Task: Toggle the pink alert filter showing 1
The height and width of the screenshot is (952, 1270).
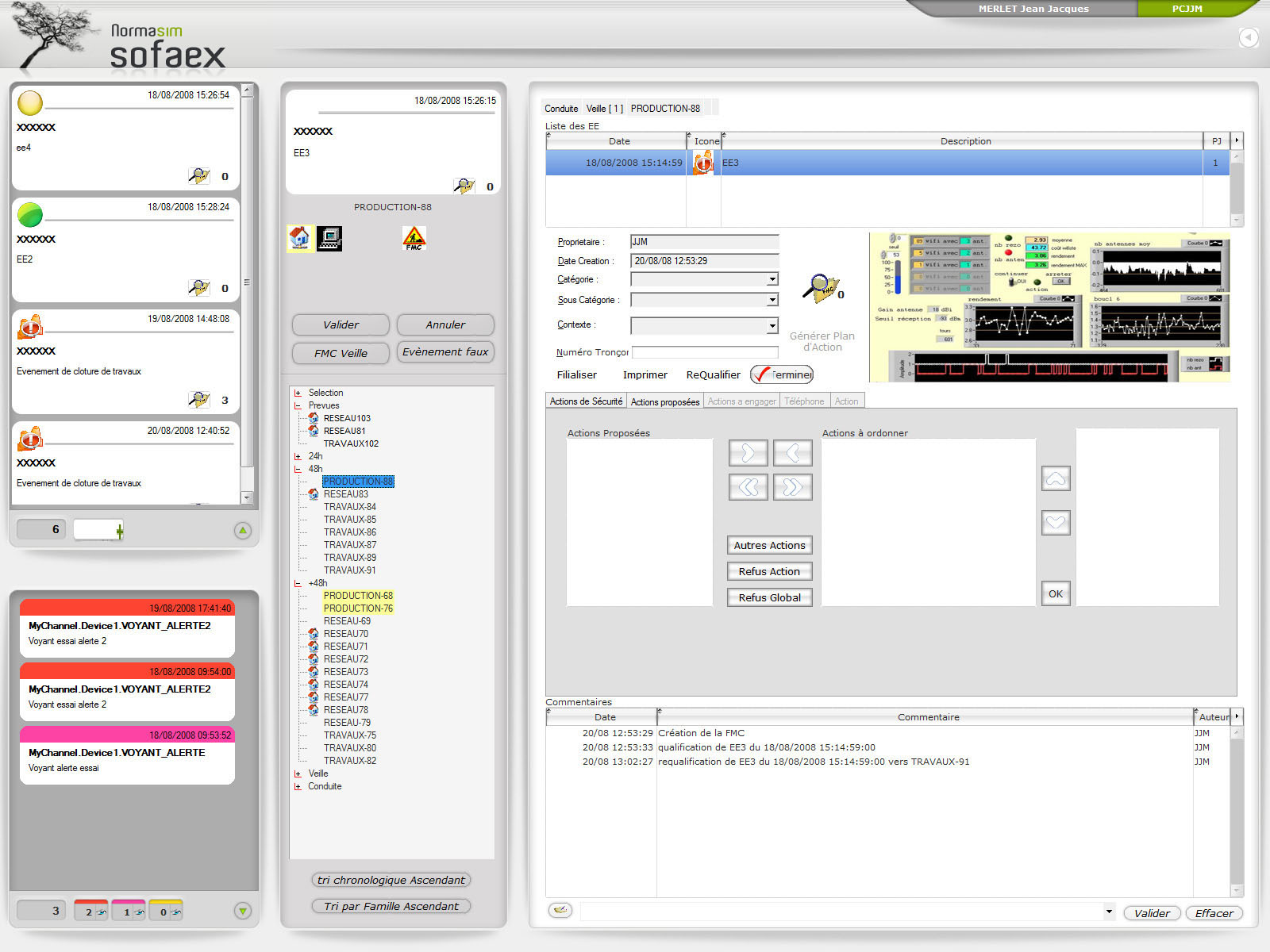Action: 129,911
